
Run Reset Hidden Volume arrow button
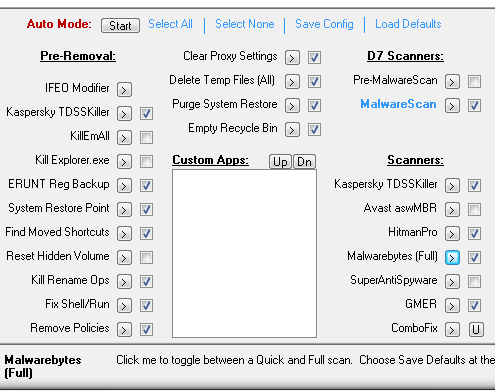124,258
